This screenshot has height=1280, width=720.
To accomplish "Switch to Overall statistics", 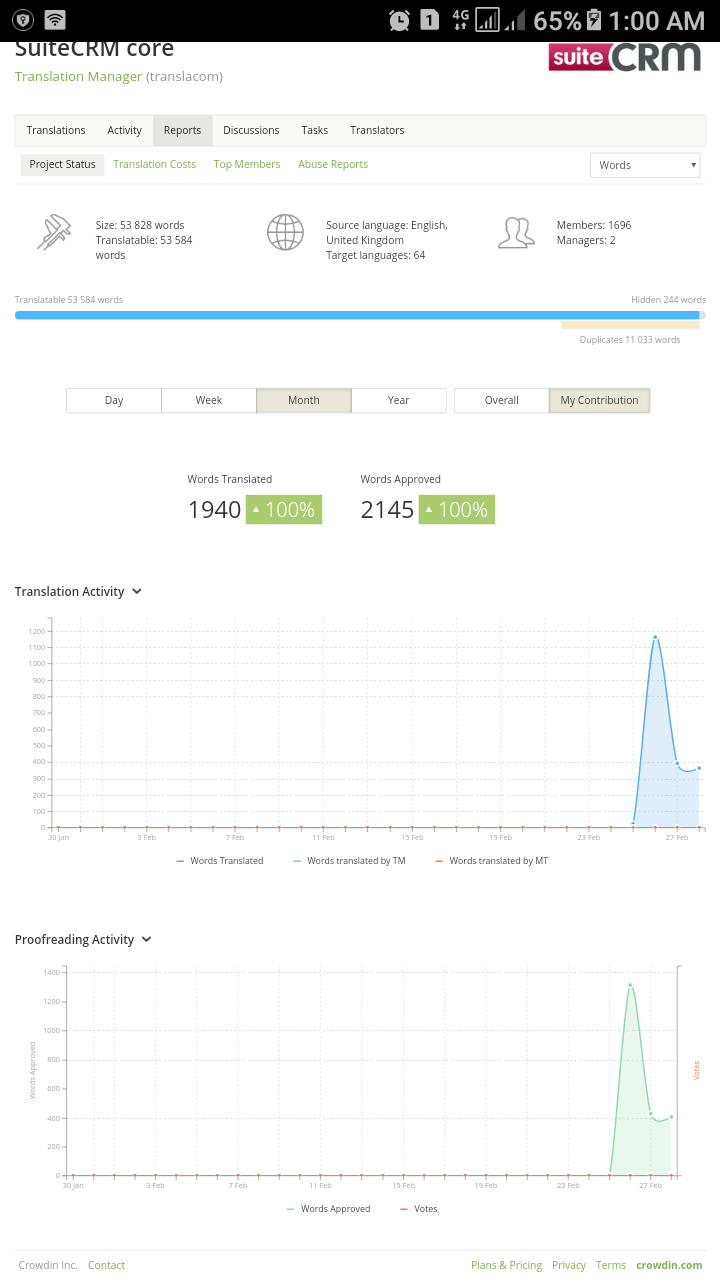I will 502,400.
